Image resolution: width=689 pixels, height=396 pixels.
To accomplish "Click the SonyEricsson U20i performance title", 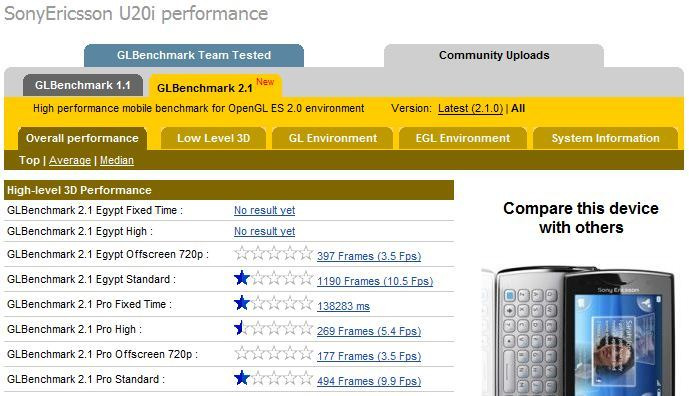I will tap(136, 14).
